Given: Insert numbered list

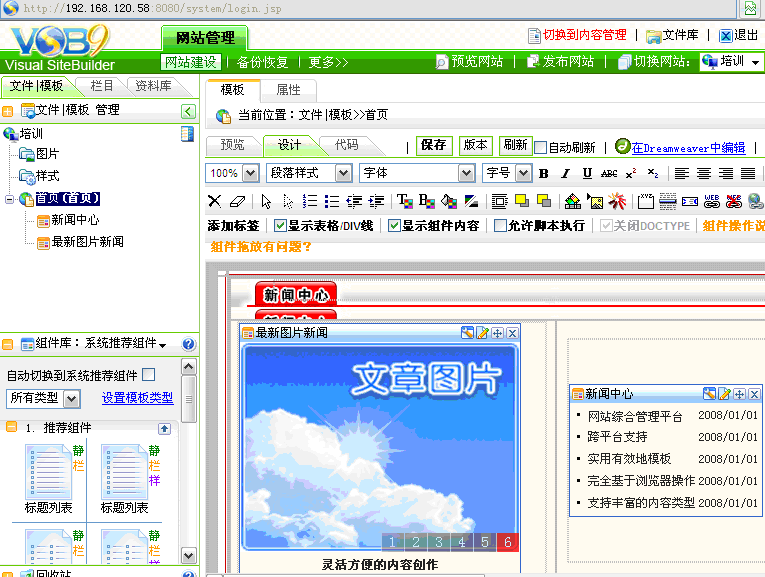Looking at the screenshot, I should tap(310, 201).
